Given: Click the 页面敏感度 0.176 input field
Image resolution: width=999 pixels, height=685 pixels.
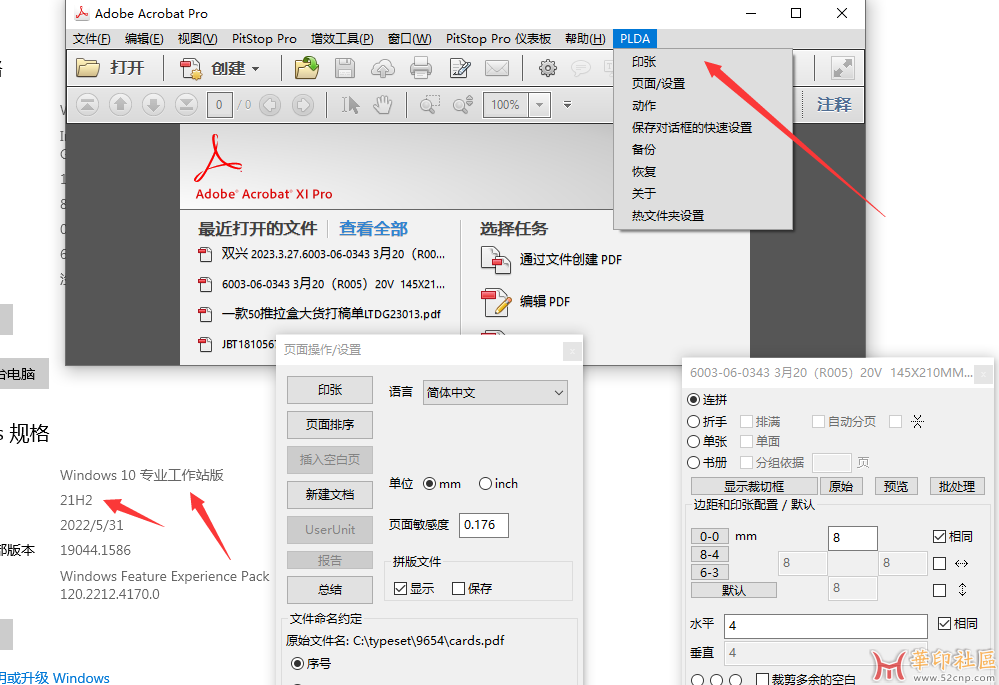Looking at the screenshot, I should (x=483, y=525).
